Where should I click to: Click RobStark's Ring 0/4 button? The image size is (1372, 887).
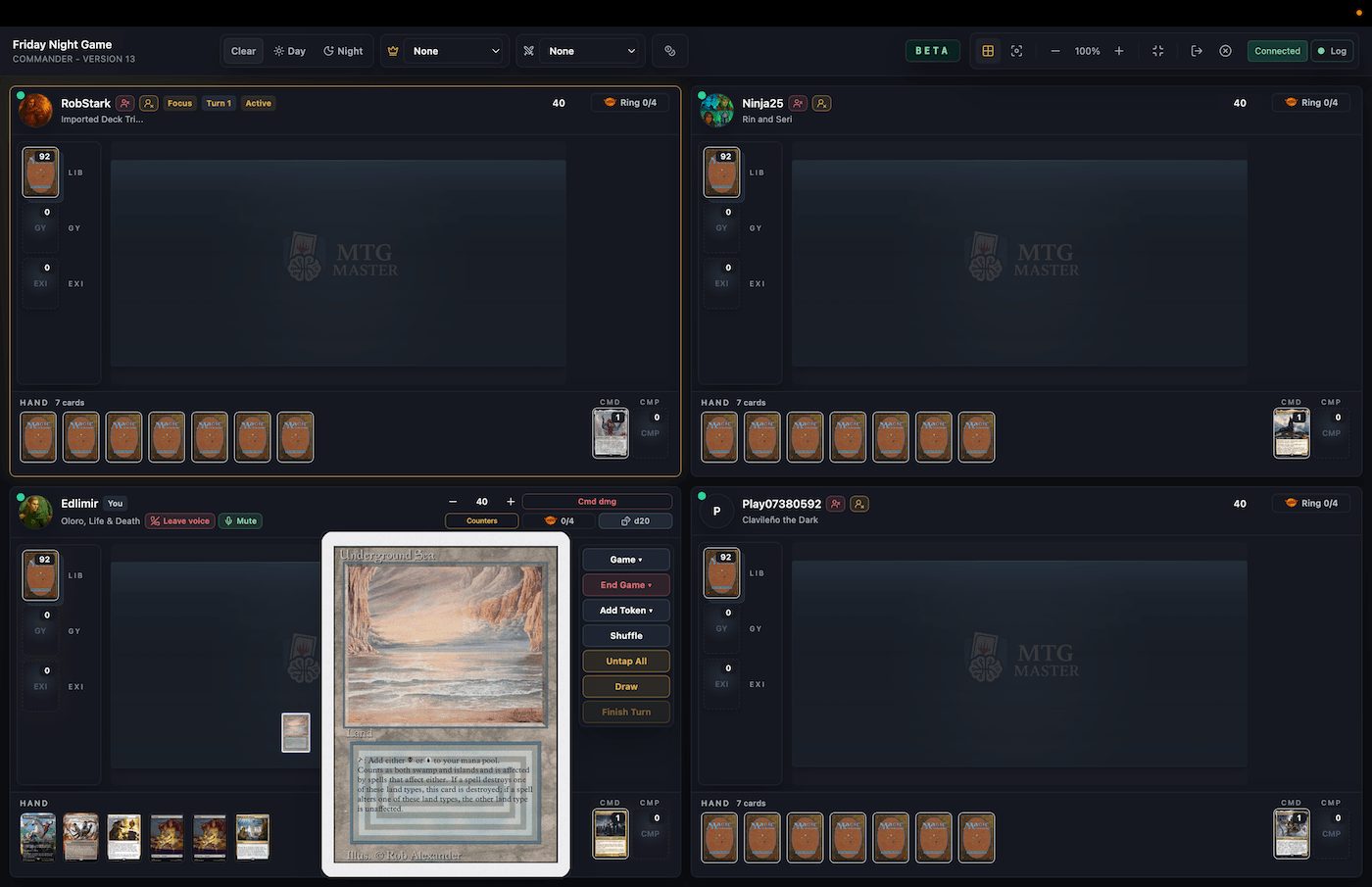[630, 103]
